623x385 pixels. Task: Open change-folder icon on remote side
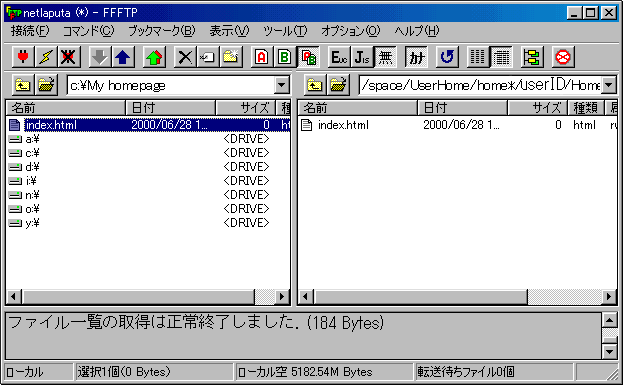click(338, 85)
